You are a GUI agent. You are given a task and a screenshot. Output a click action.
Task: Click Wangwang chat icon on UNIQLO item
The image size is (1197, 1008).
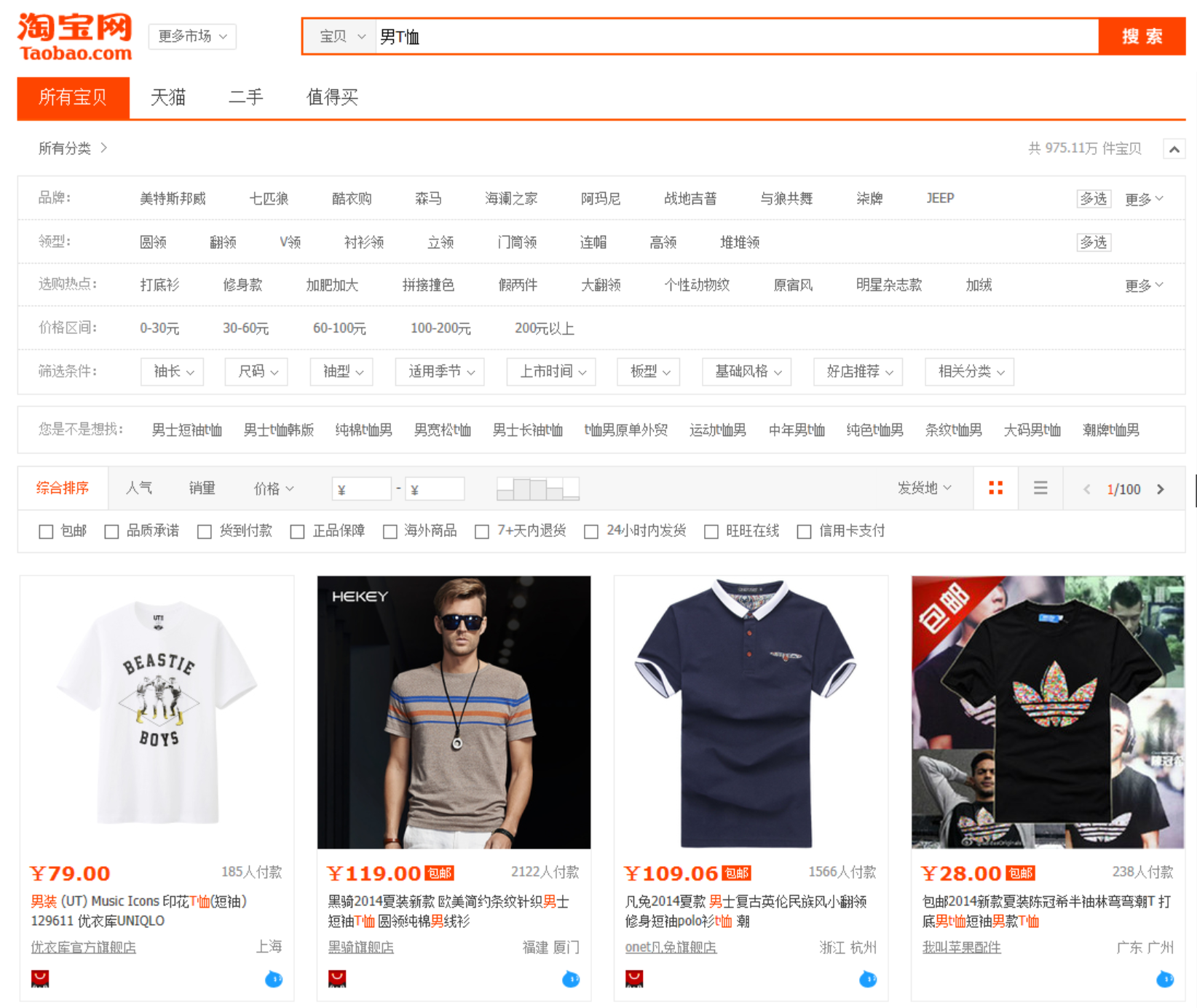(x=274, y=979)
